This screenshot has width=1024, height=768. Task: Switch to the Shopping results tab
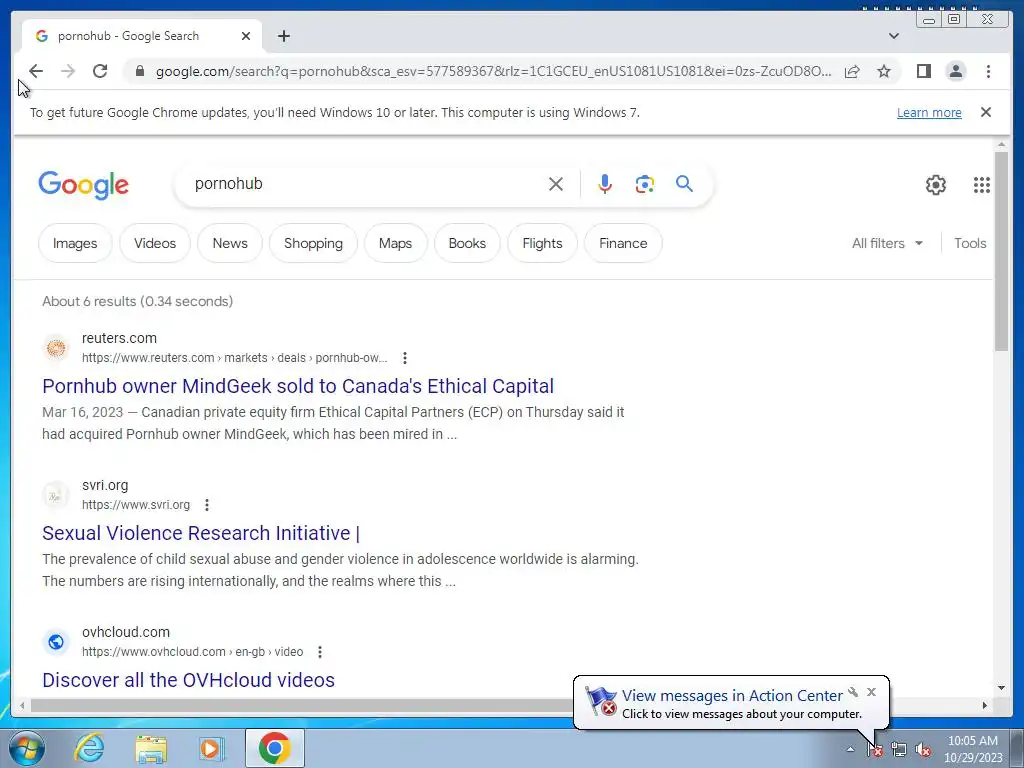coord(313,243)
